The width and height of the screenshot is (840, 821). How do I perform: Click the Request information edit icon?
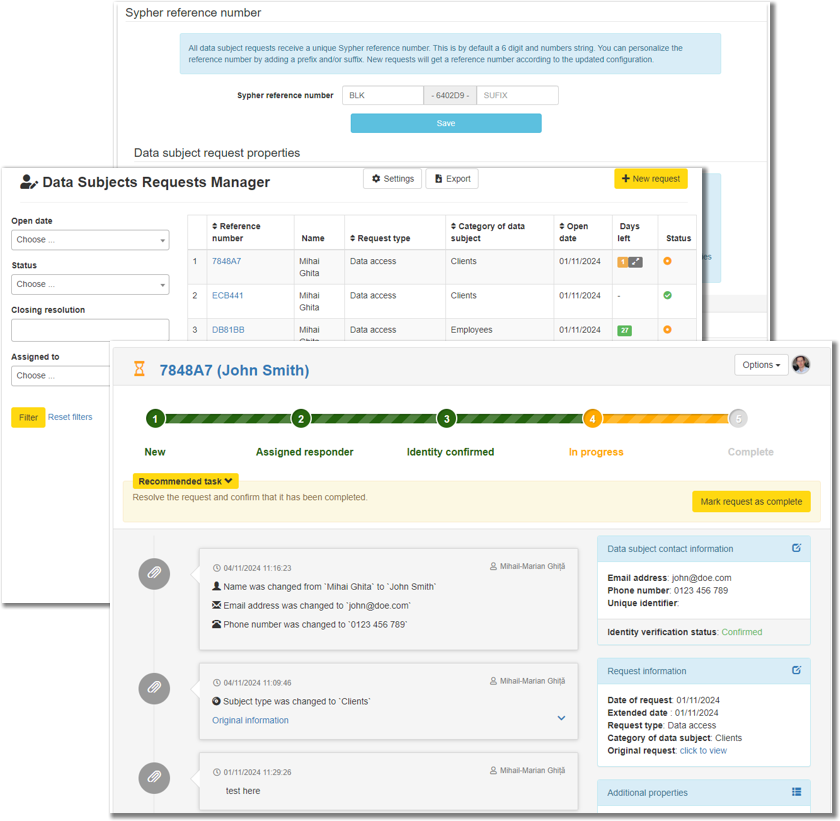pyautogui.click(x=796, y=670)
